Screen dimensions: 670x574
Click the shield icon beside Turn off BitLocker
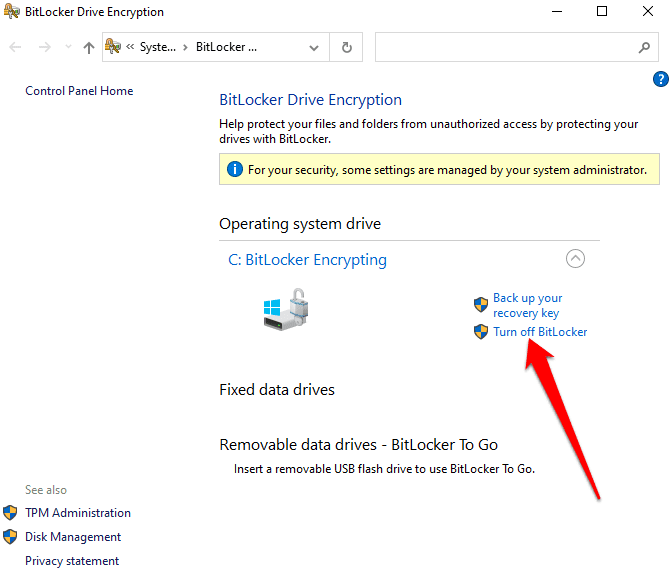[481, 332]
